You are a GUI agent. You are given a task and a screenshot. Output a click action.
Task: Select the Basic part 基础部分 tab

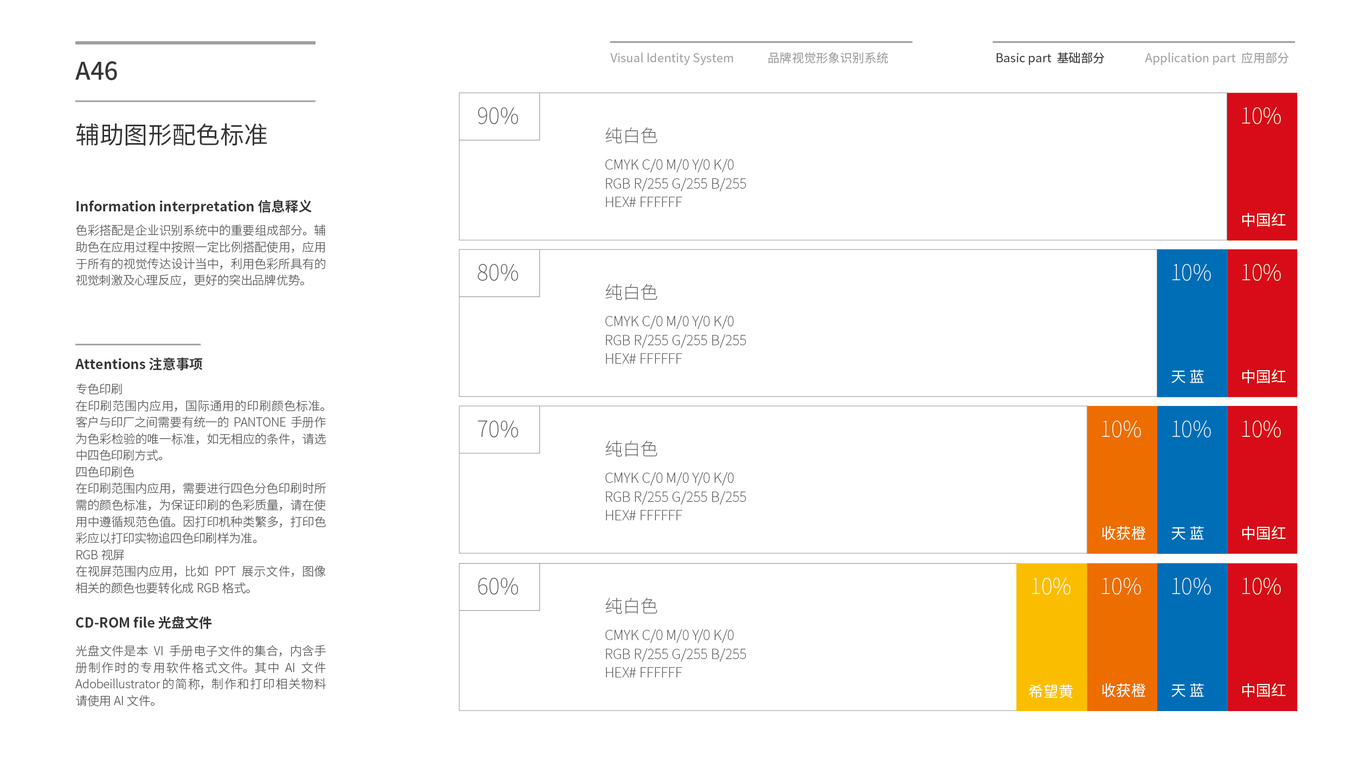1050,58
